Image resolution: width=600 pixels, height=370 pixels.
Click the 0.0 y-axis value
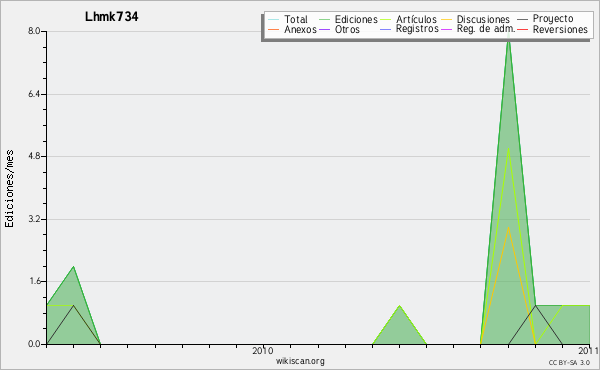(x=34, y=344)
